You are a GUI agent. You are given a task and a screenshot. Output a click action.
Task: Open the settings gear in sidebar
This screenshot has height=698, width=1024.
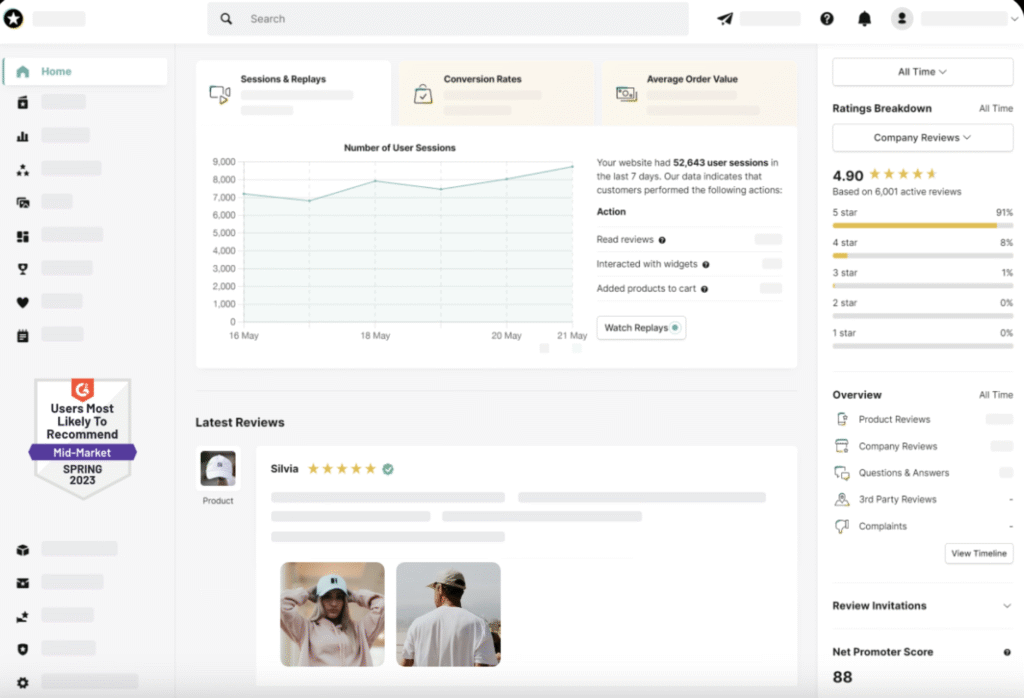pos(23,682)
